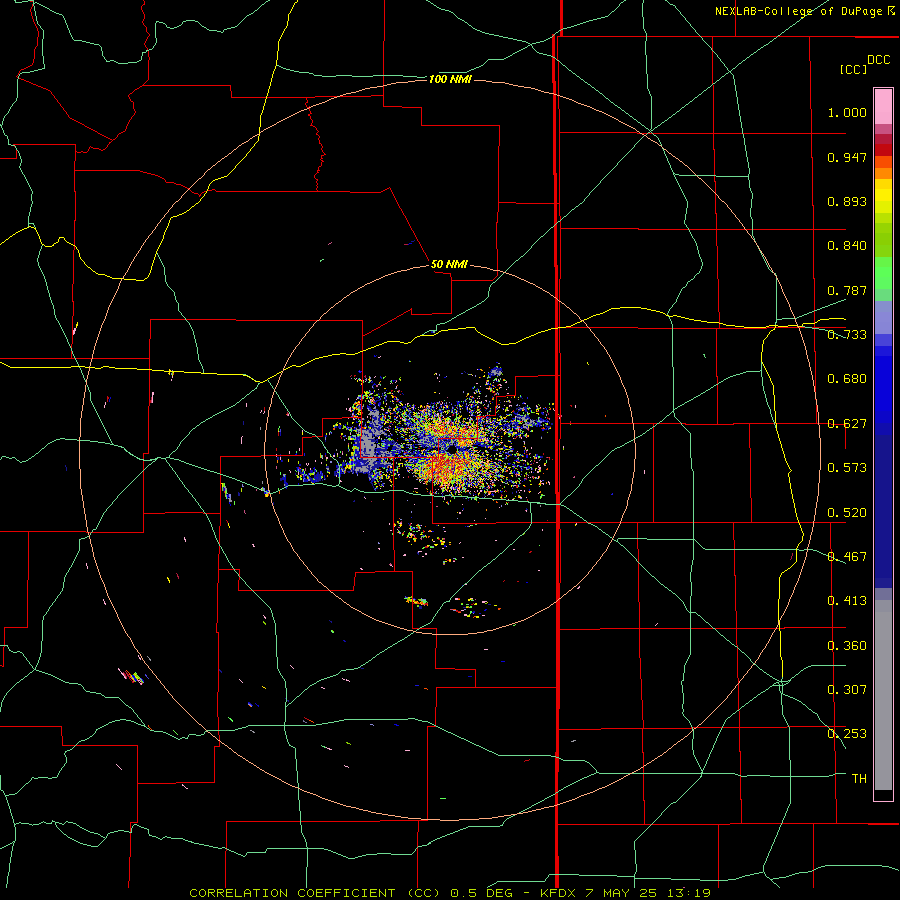The image size is (900, 900).
Task: Click the 0.253 scale value
Action: coord(847,734)
